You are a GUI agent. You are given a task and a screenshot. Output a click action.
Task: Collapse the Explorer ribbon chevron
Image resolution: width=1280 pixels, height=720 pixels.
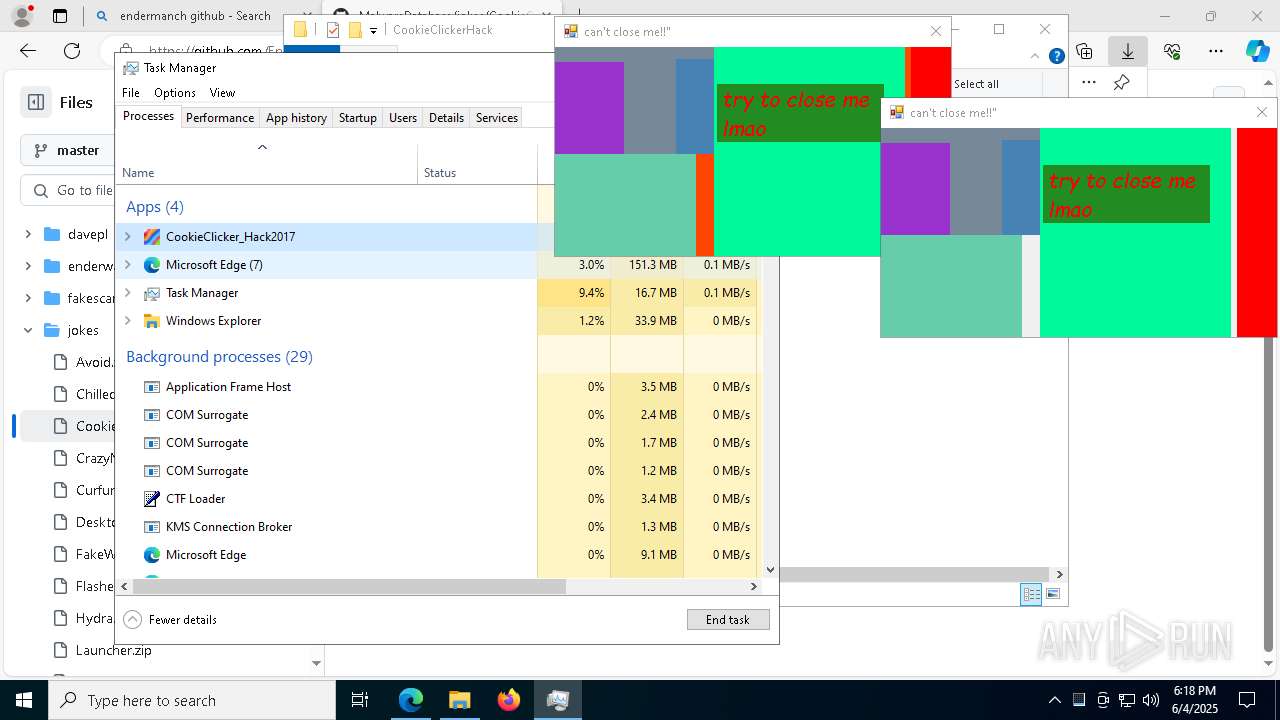click(1036, 56)
